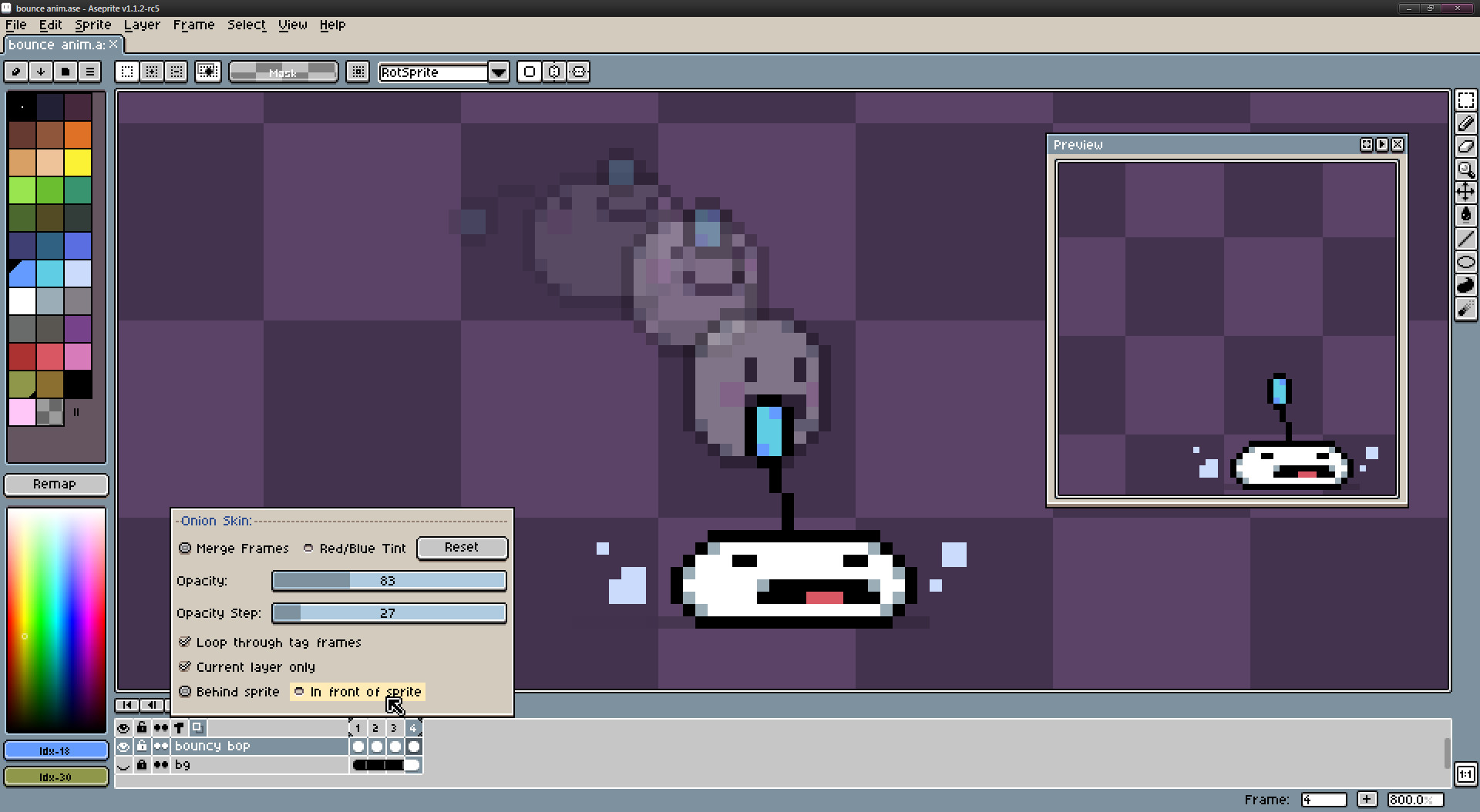The image size is (1480, 812).
Task: Select the Eraser tool
Action: [x=1466, y=146]
